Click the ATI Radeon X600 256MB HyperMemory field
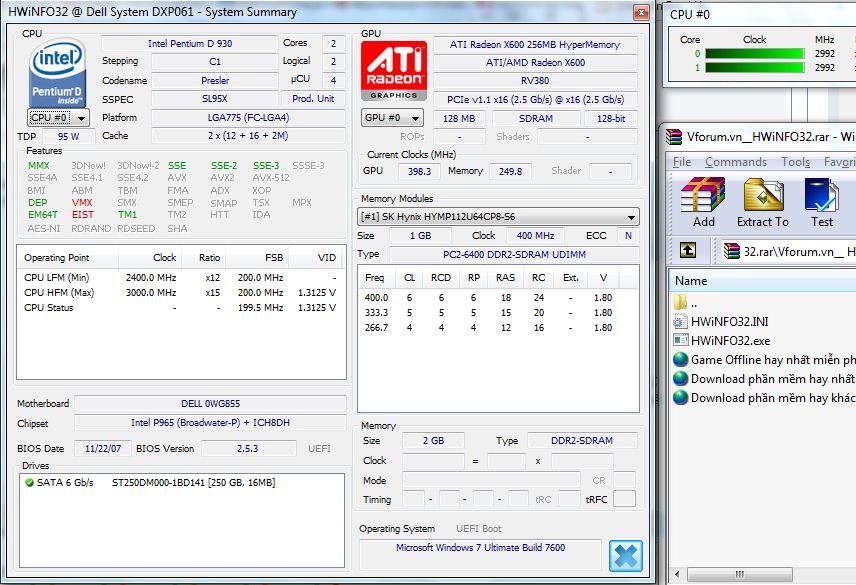The image size is (856, 585). pos(535,45)
